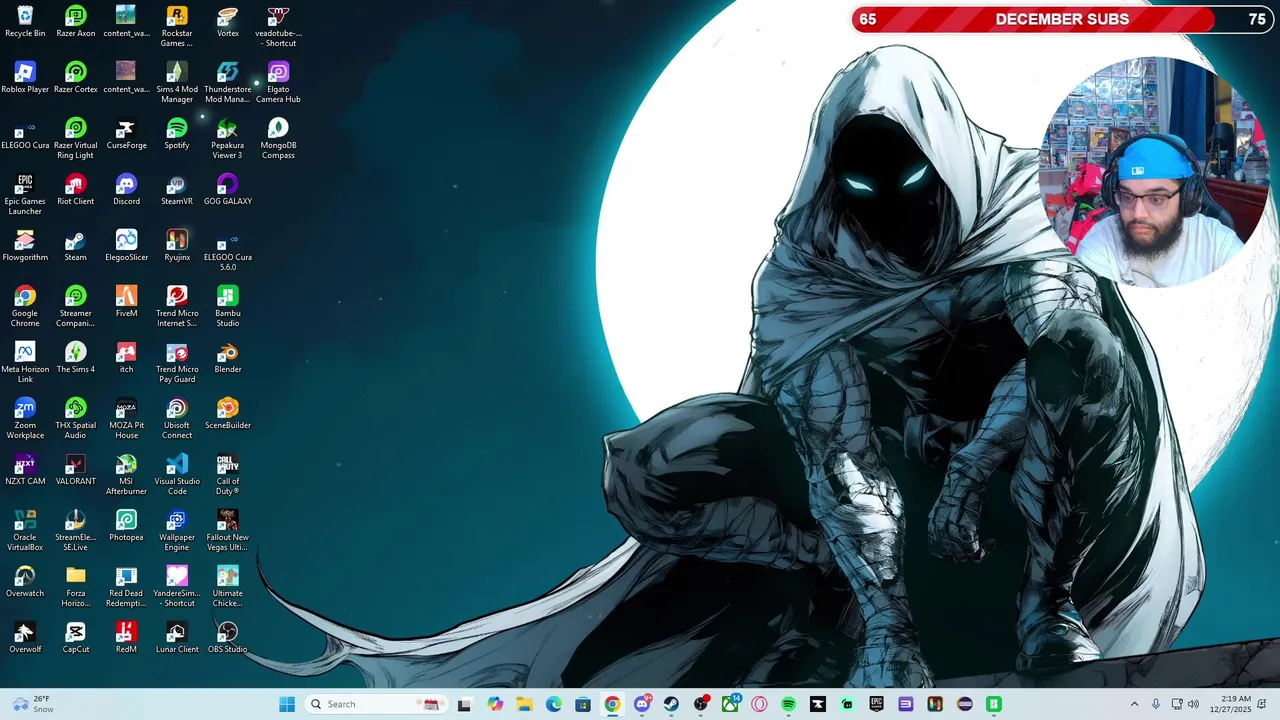Screen dimensions: 1280x720
Task: Click the taskbar Search box
Action: click(x=375, y=704)
